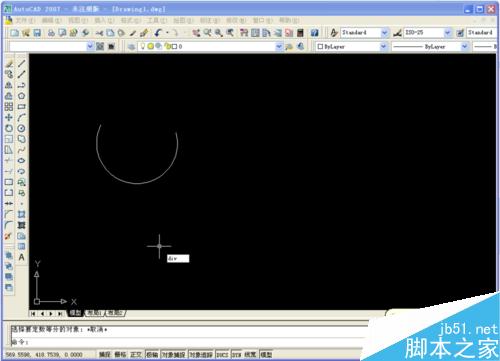Toggle DUCS in status bar
The width and height of the screenshot is (500, 361).
(x=222, y=354)
